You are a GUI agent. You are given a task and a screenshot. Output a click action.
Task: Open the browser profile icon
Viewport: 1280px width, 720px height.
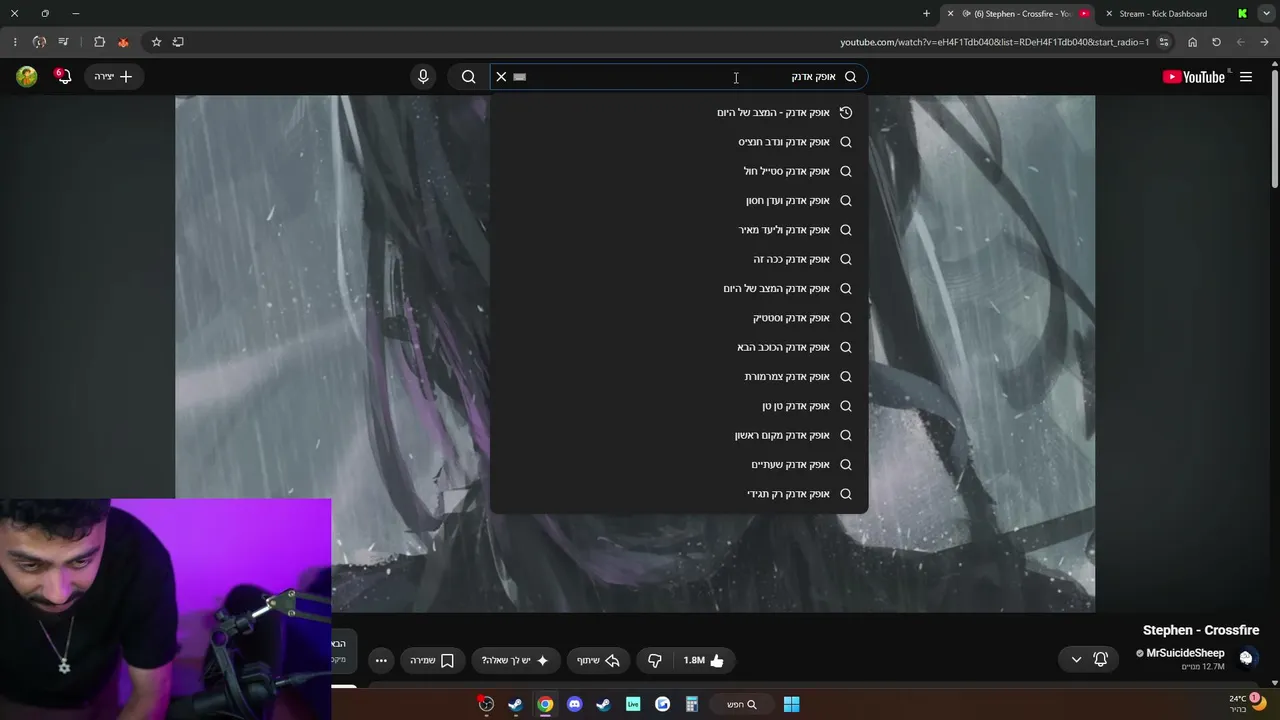pyautogui.click(x=39, y=42)
